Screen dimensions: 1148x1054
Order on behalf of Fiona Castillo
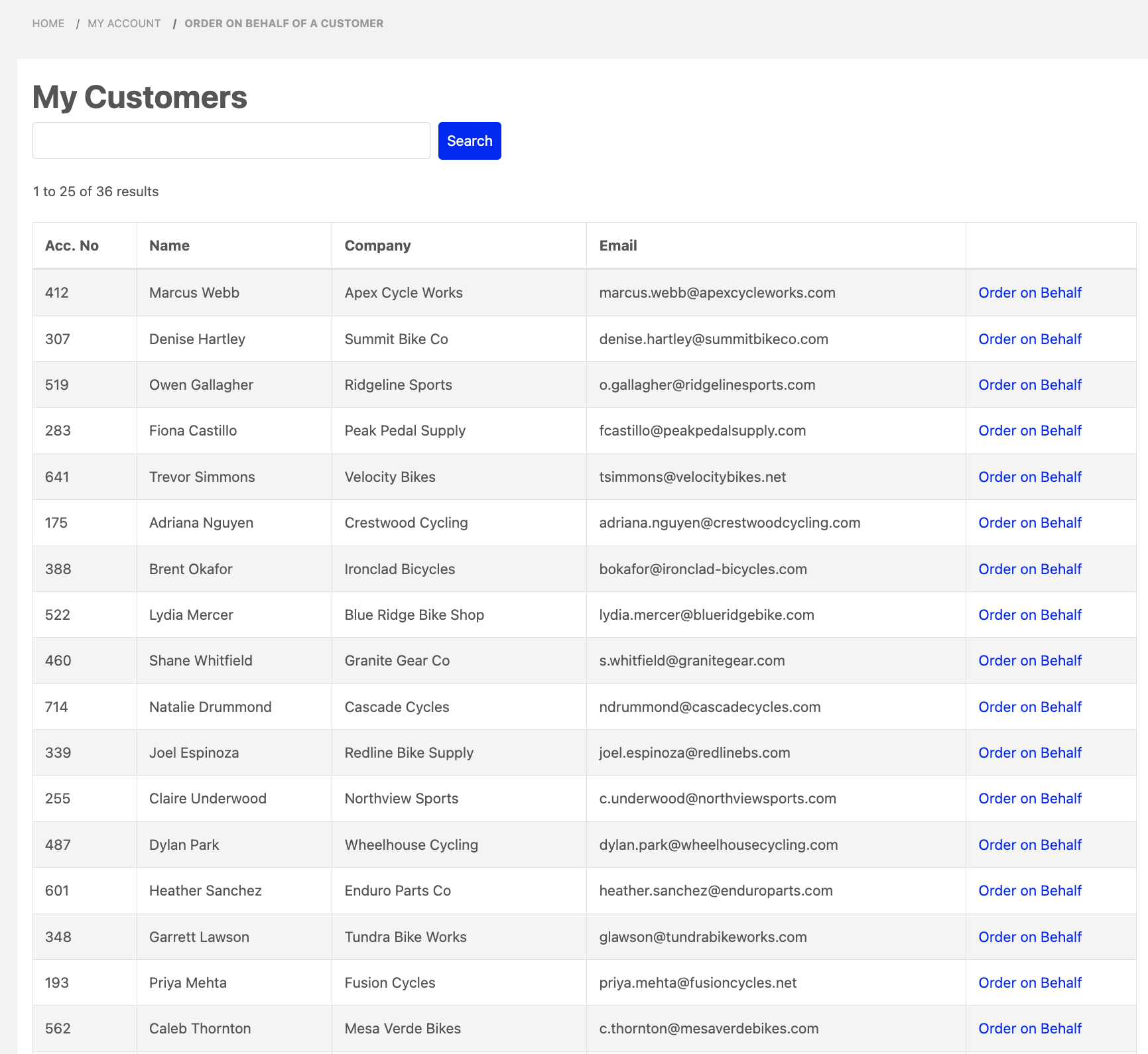[1029, 430]
